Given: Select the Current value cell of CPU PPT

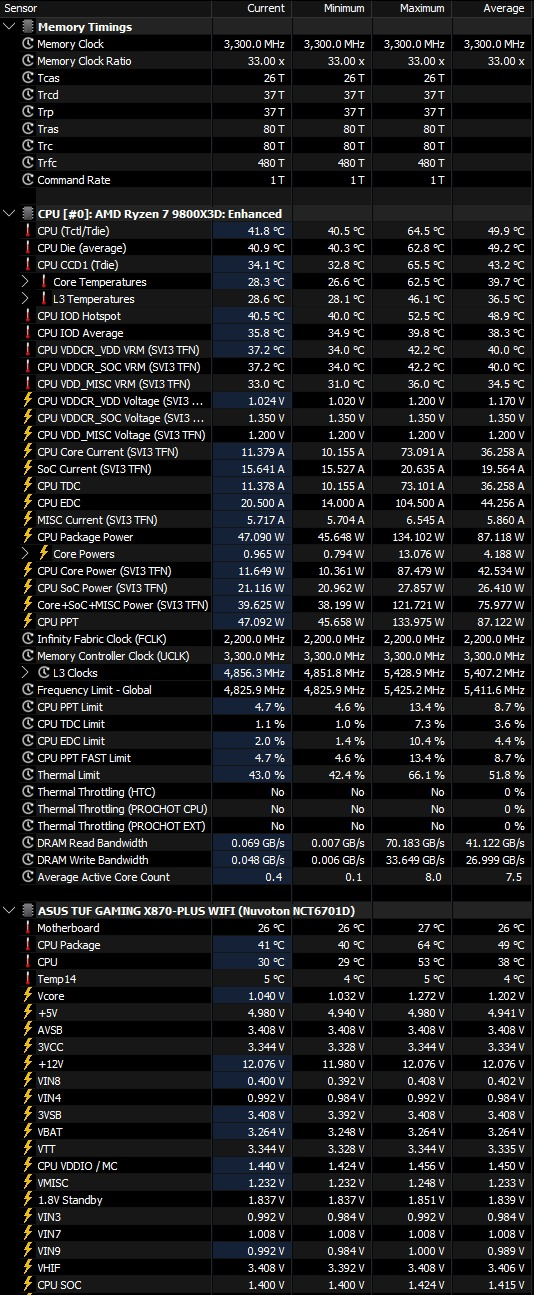Looking at the screenshot, I should tap(252, 622).
